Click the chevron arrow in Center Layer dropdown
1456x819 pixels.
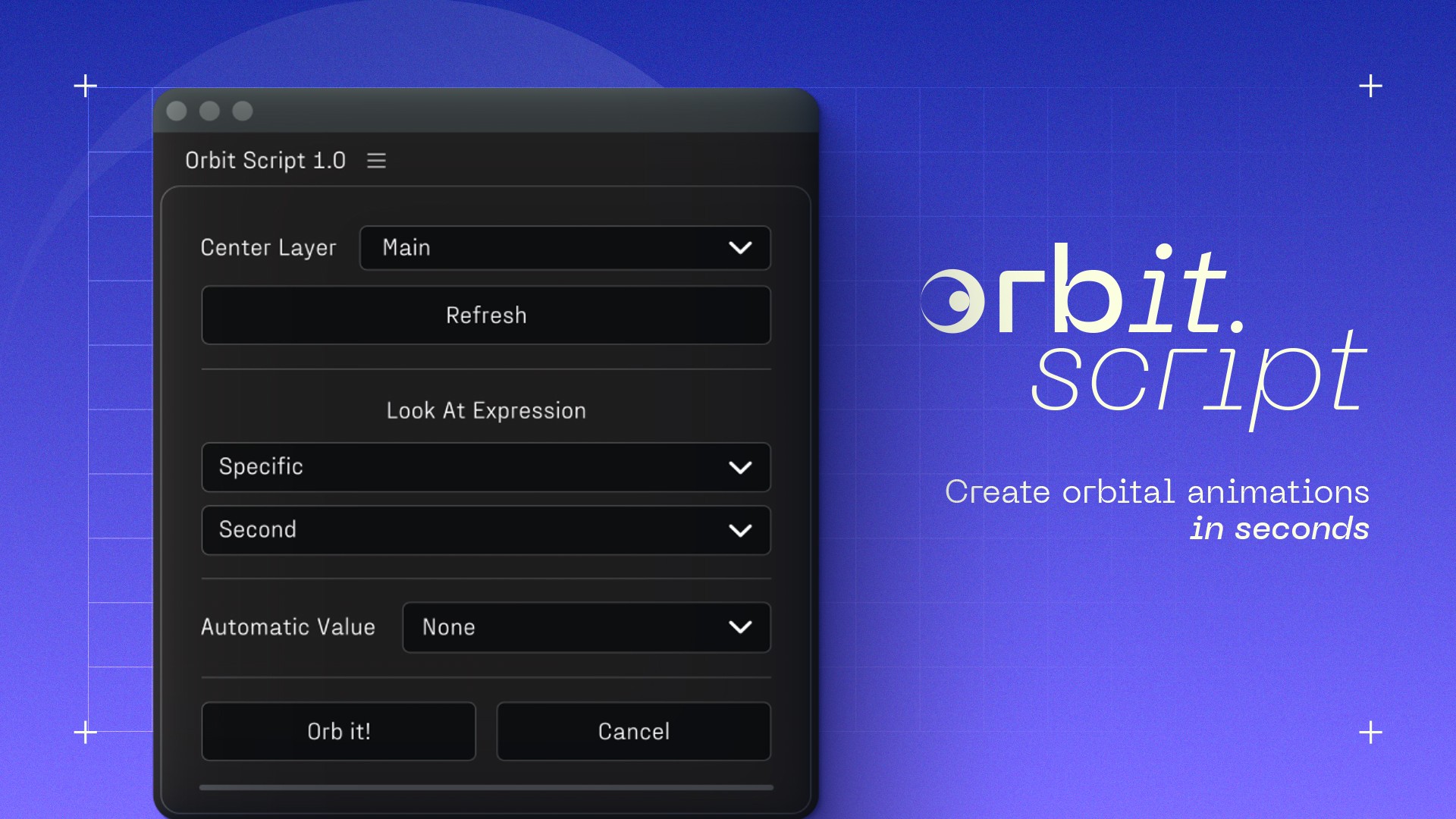click(x=740, y=248)
